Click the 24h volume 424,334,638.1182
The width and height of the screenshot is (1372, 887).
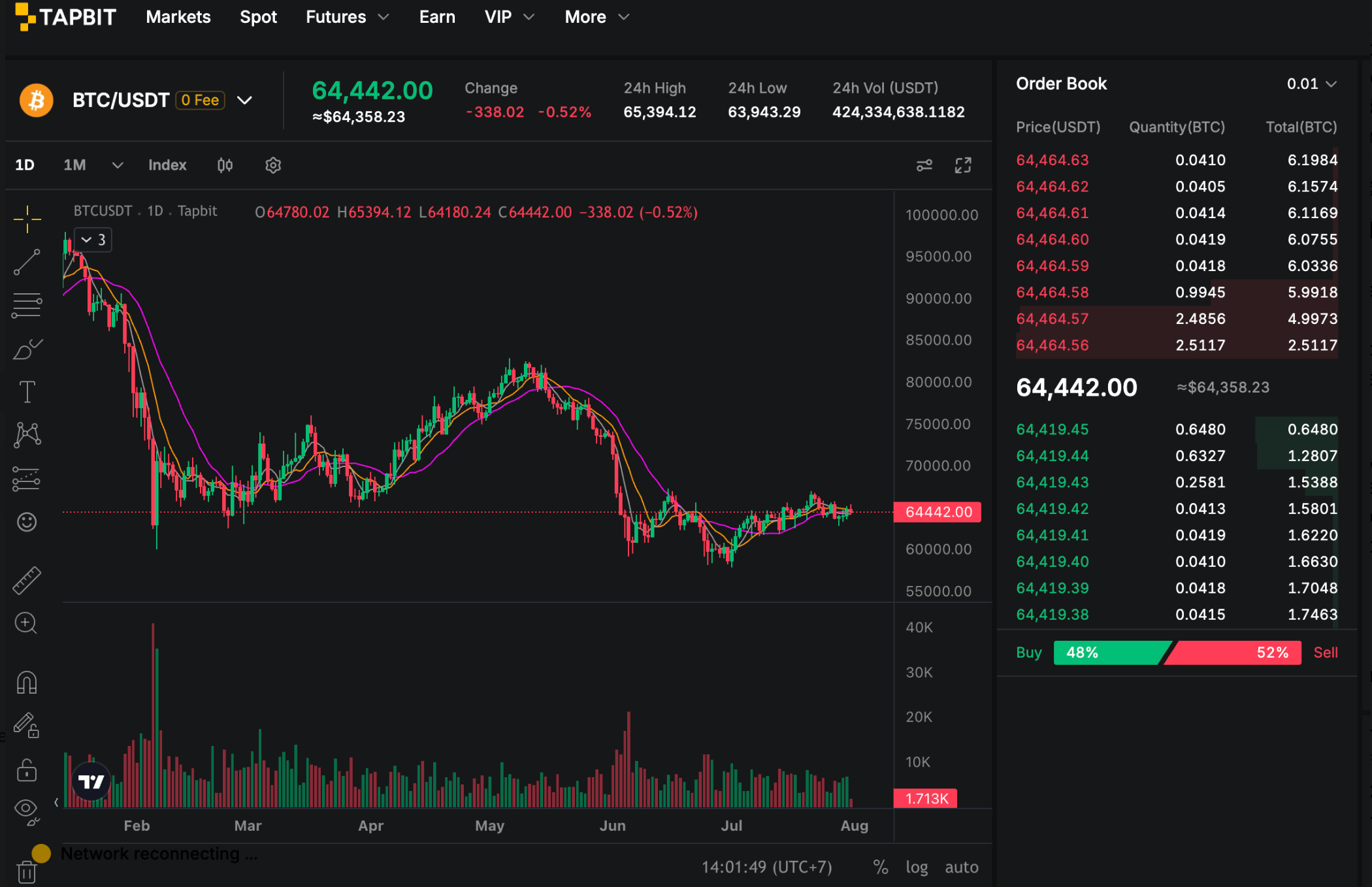[898, 112]
